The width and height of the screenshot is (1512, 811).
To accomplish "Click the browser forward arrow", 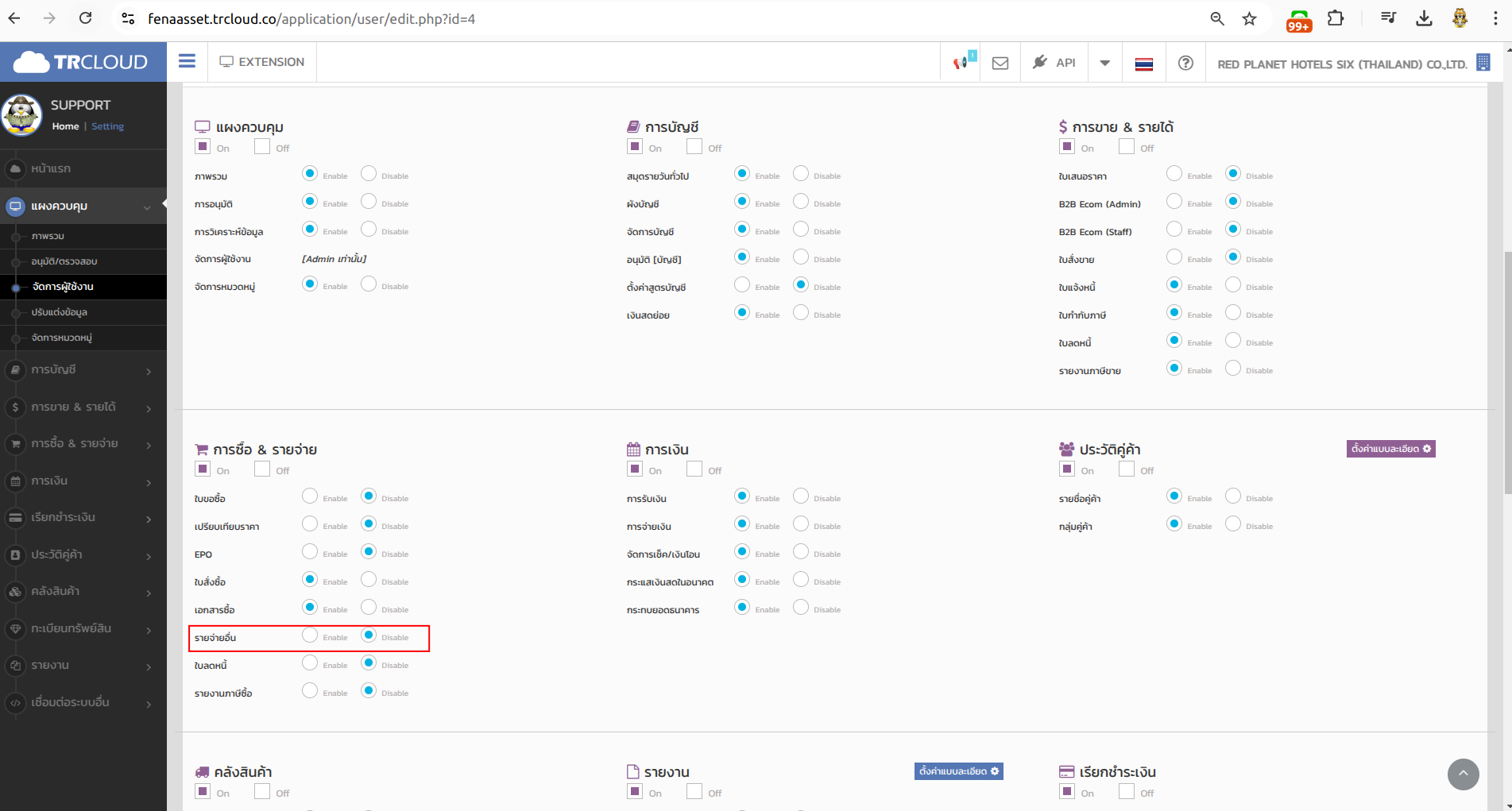I will pyautogui.click(x=49, y=18).
